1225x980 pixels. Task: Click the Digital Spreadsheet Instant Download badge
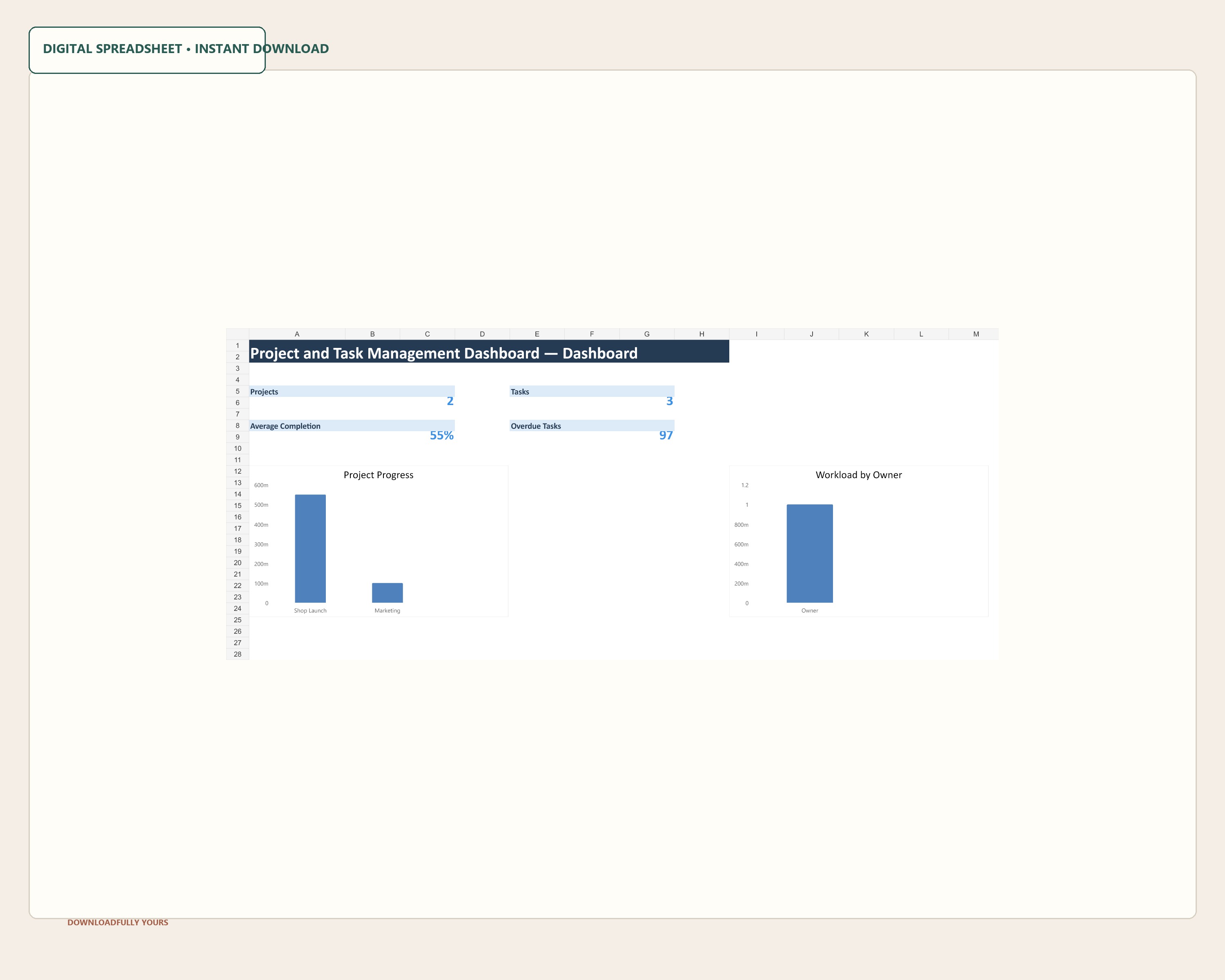tap(147, 50)
